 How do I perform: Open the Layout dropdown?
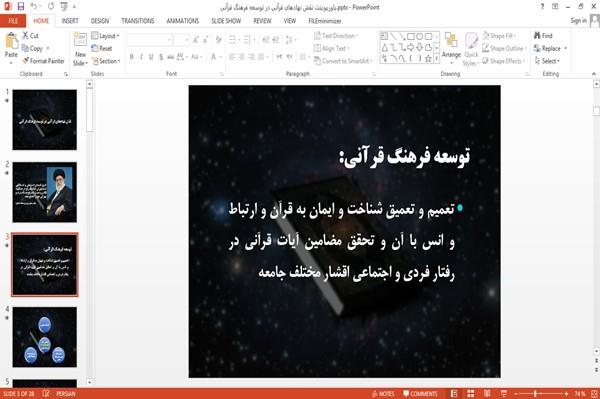click(x=105, y=36)
